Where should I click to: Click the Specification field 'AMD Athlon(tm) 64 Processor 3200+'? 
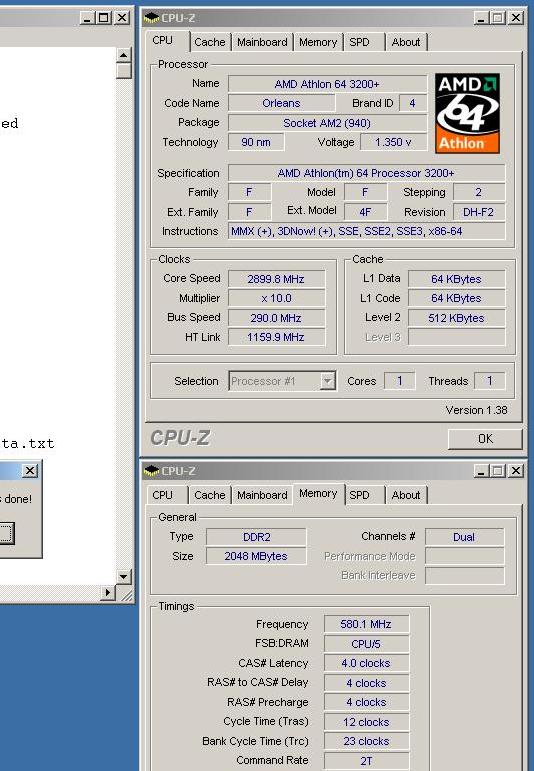click(x=366, y=173)
